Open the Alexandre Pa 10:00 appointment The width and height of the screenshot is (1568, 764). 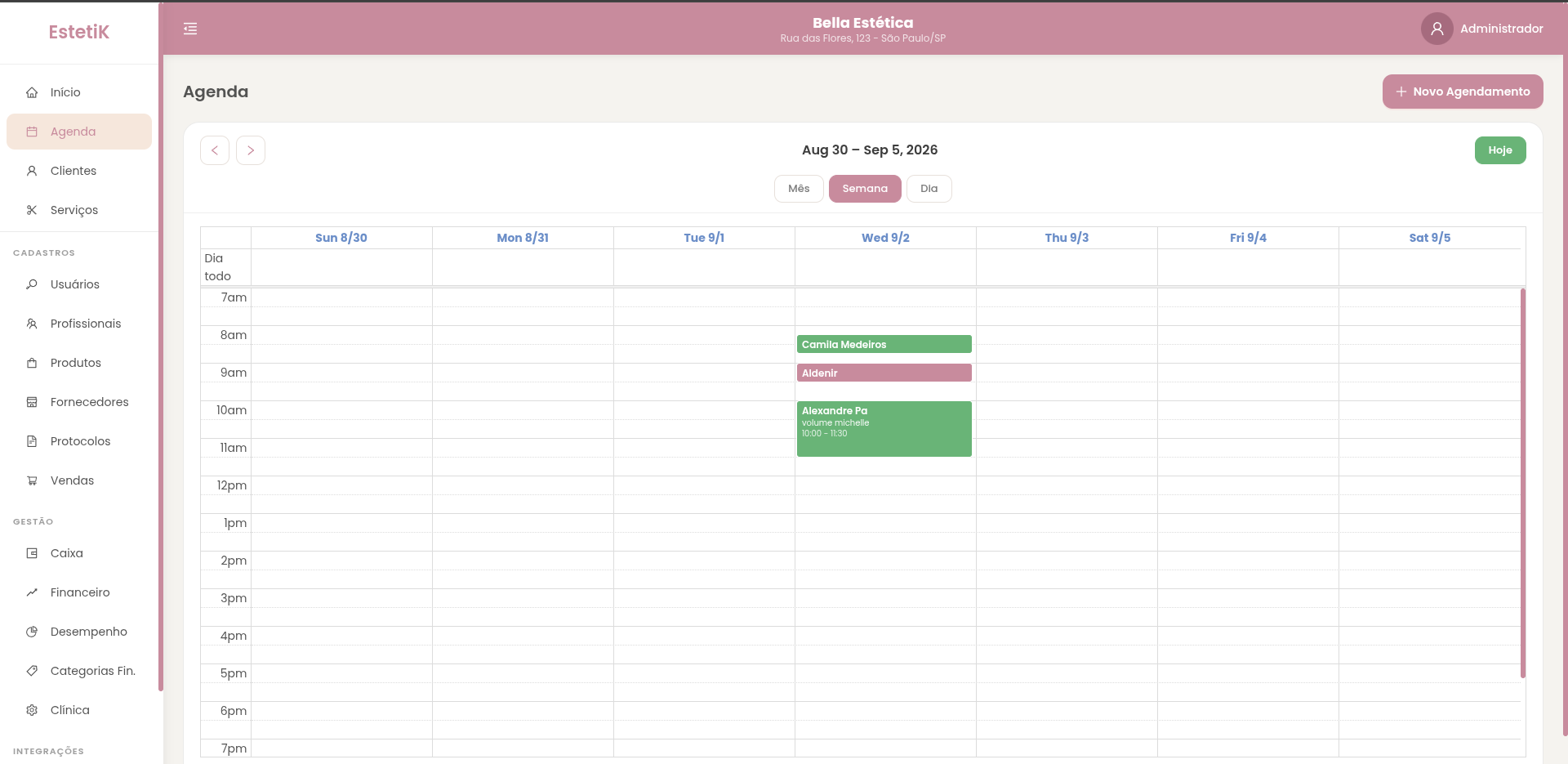884,429
